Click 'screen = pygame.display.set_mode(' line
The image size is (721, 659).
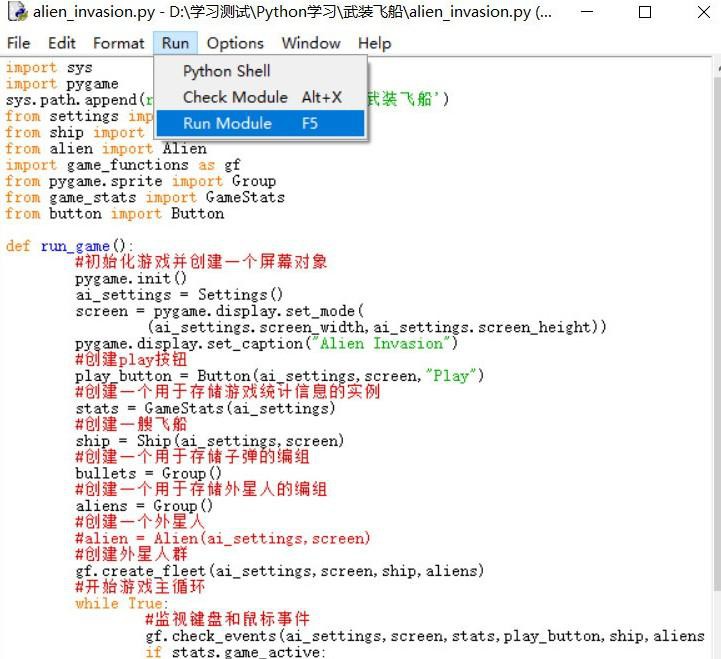click(x=220, y=311)
